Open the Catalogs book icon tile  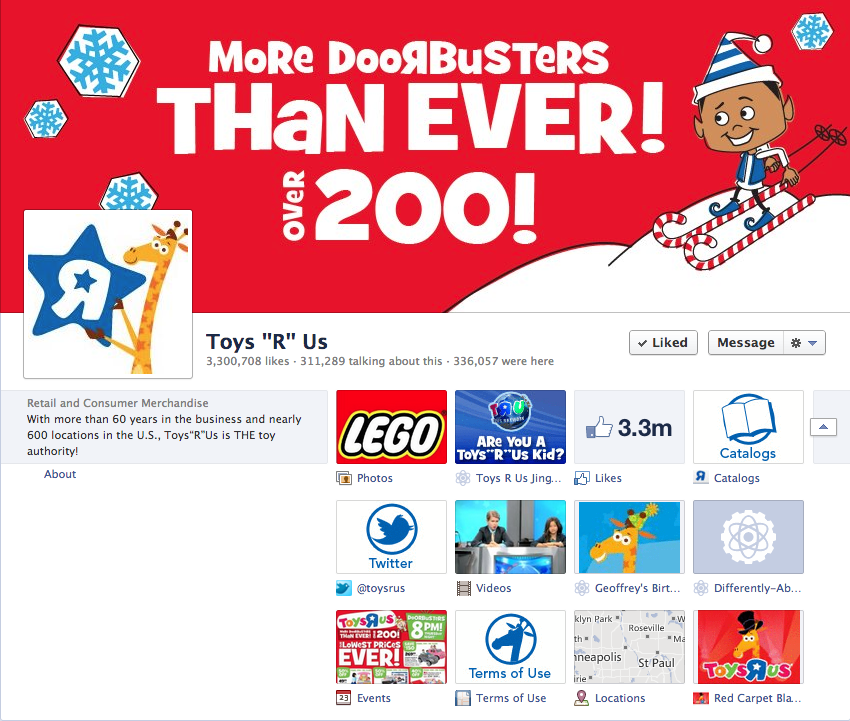point(748,427)
